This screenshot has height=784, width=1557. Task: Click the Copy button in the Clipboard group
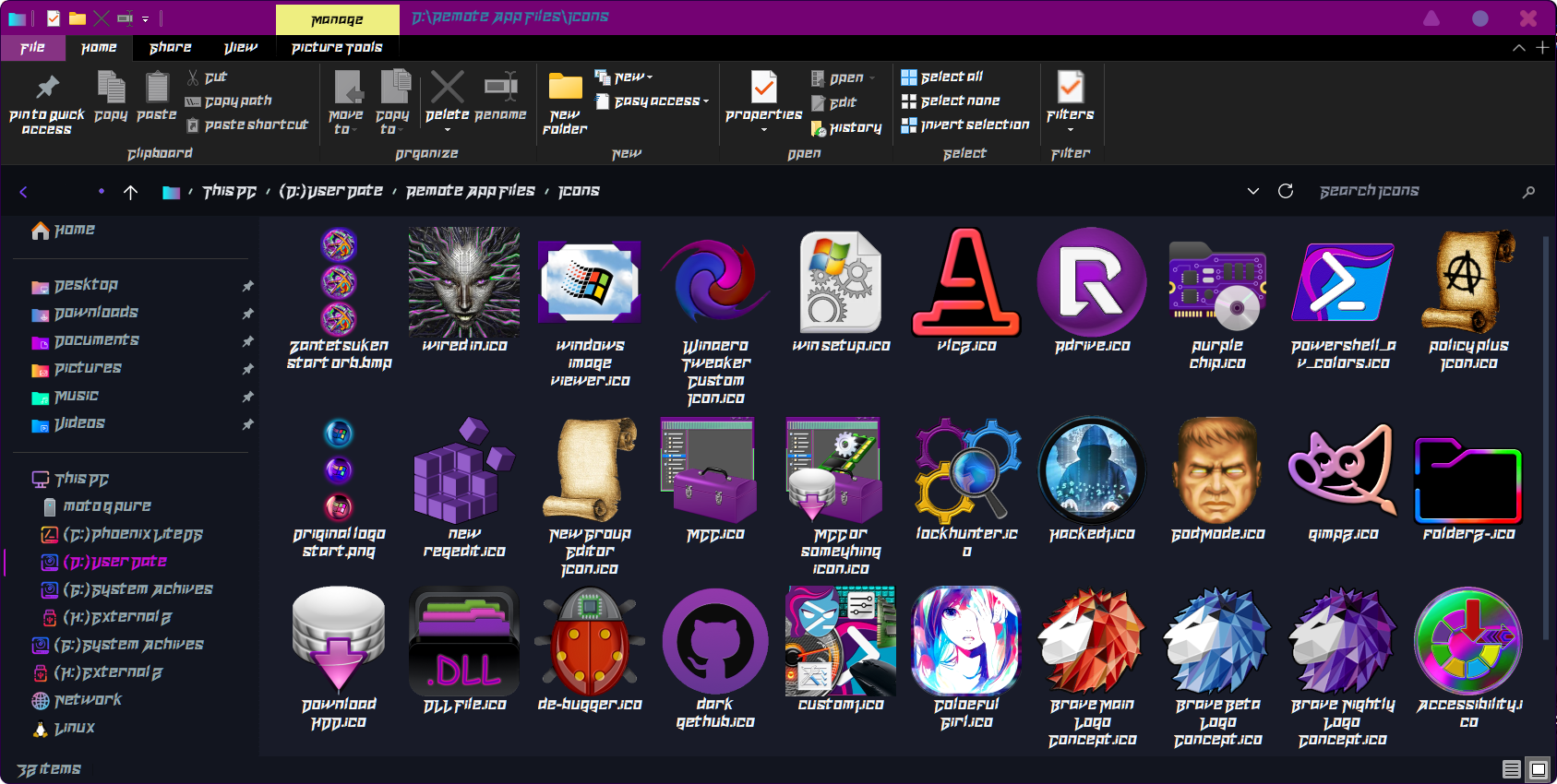pyautogui.click(x=111, y=97)
